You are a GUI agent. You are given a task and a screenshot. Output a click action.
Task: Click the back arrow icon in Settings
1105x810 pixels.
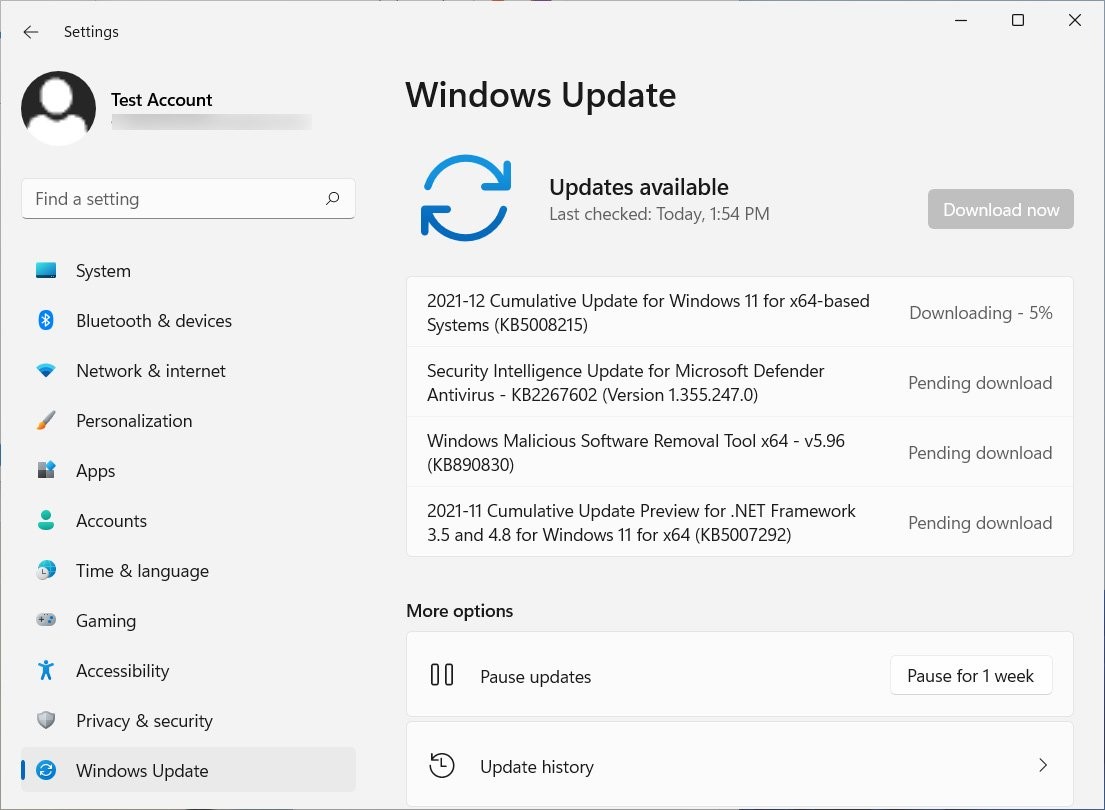(x=31, y=32)
